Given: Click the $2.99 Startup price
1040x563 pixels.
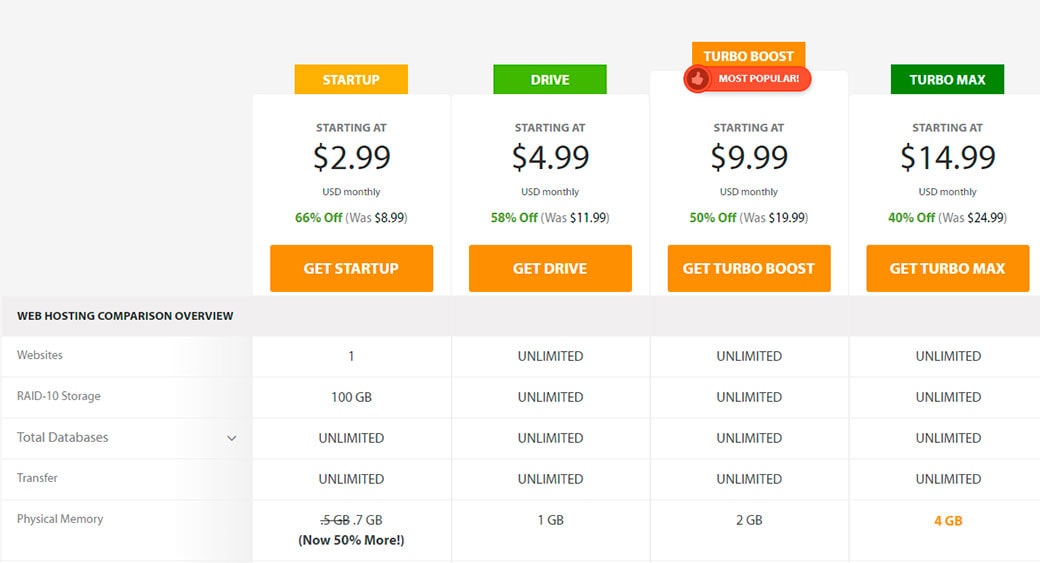Looking at the screenshot, I should point(351,157).
